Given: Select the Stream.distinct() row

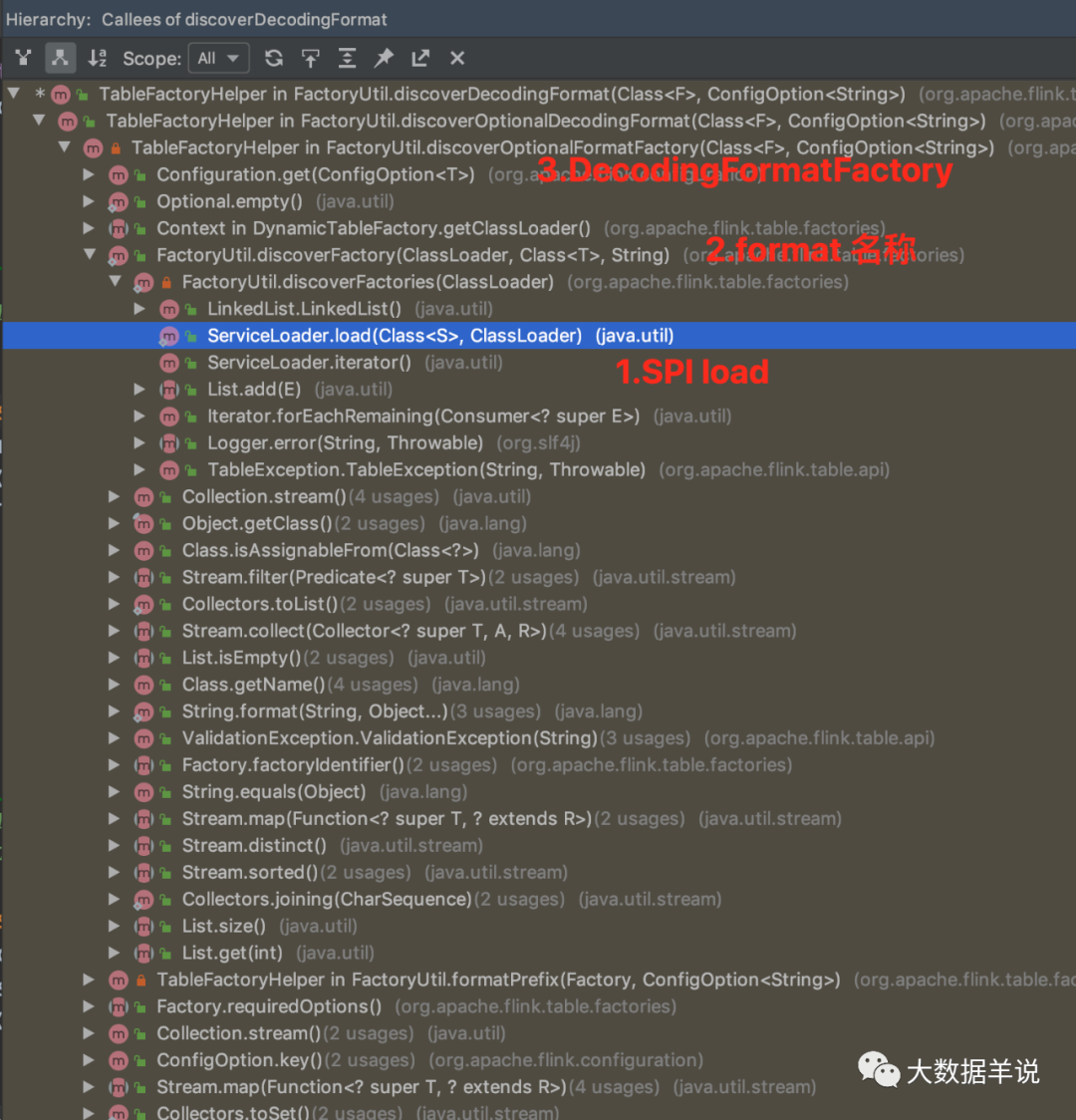Looking at the screenshot, I should coord(539,846).
